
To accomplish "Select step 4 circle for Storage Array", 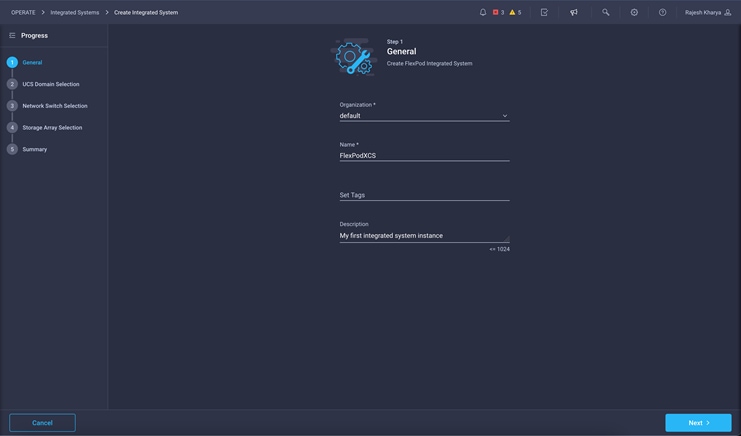I will 12,128.
